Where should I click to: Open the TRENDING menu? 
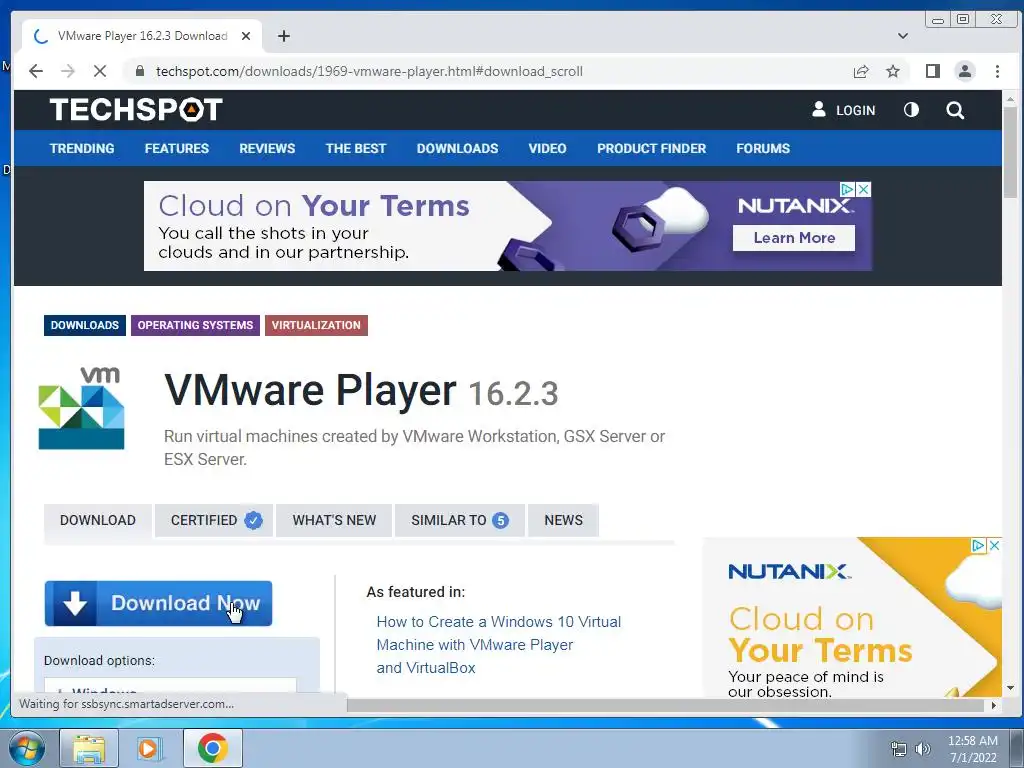coord(82,148)
